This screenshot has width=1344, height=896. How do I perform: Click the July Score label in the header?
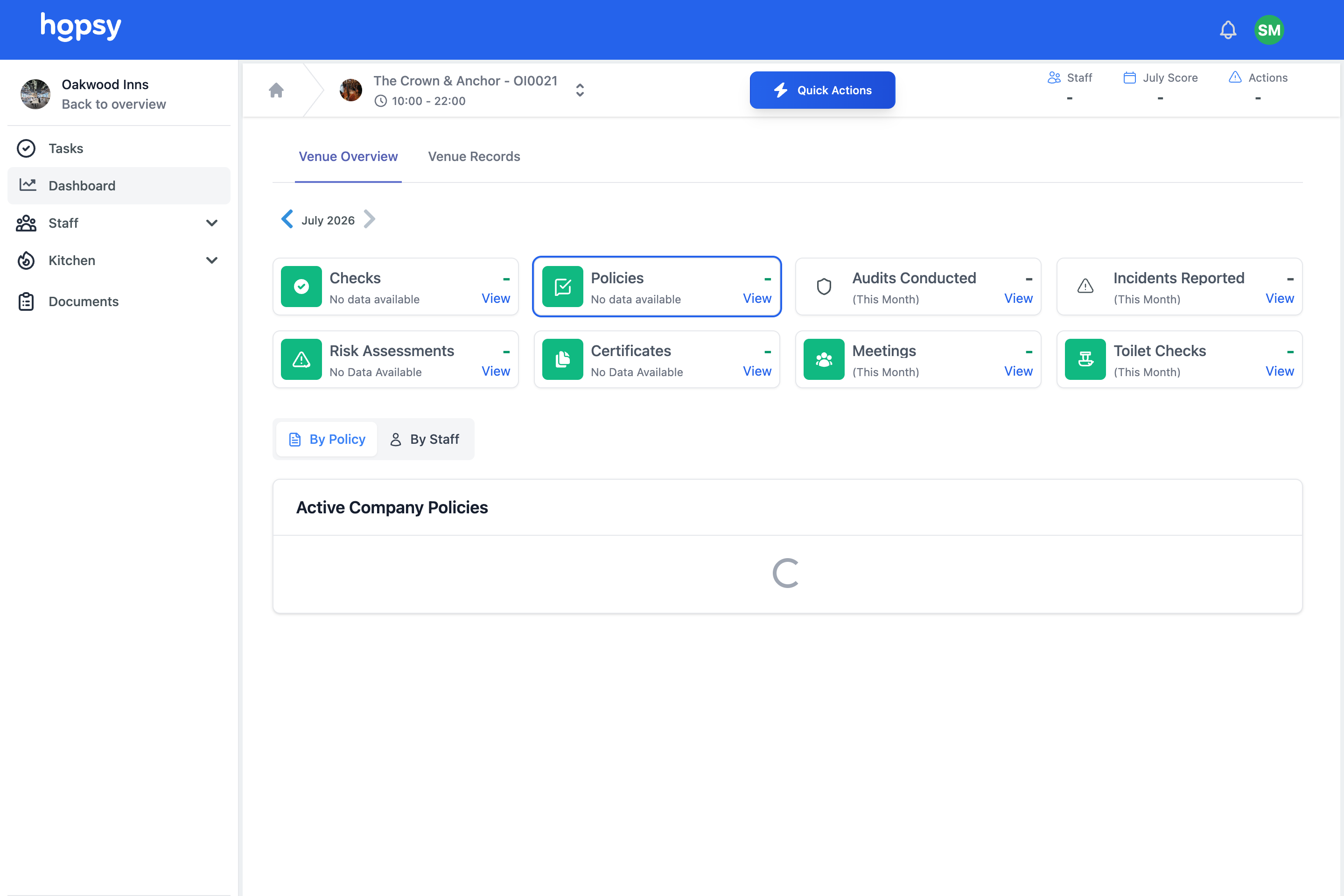pos(1170,78)
